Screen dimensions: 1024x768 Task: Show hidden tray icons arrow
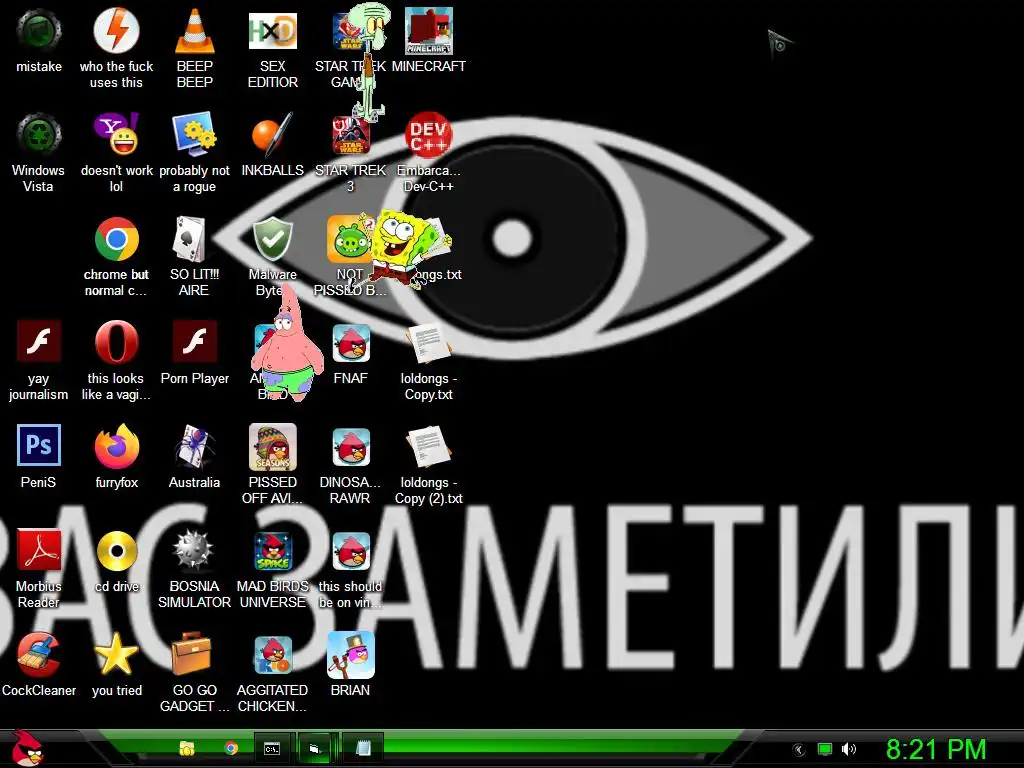coord(799,750)
